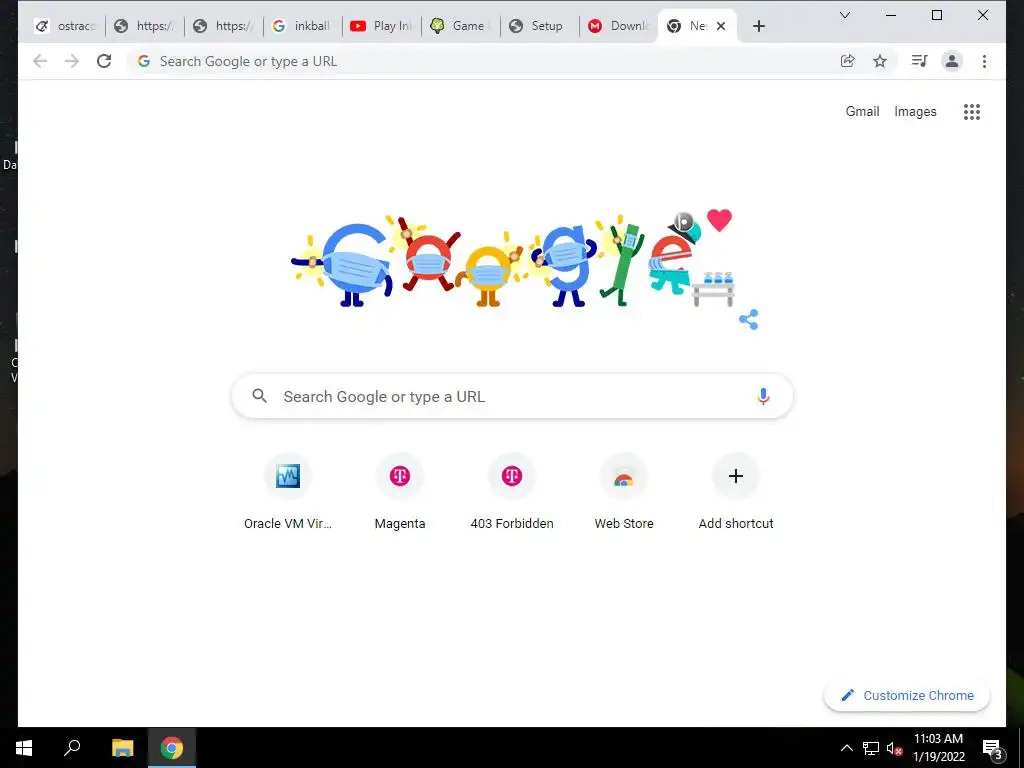Switch to the ostraco tab
This screenshot has width=1024, height=768.
click(x=66, y=26)
